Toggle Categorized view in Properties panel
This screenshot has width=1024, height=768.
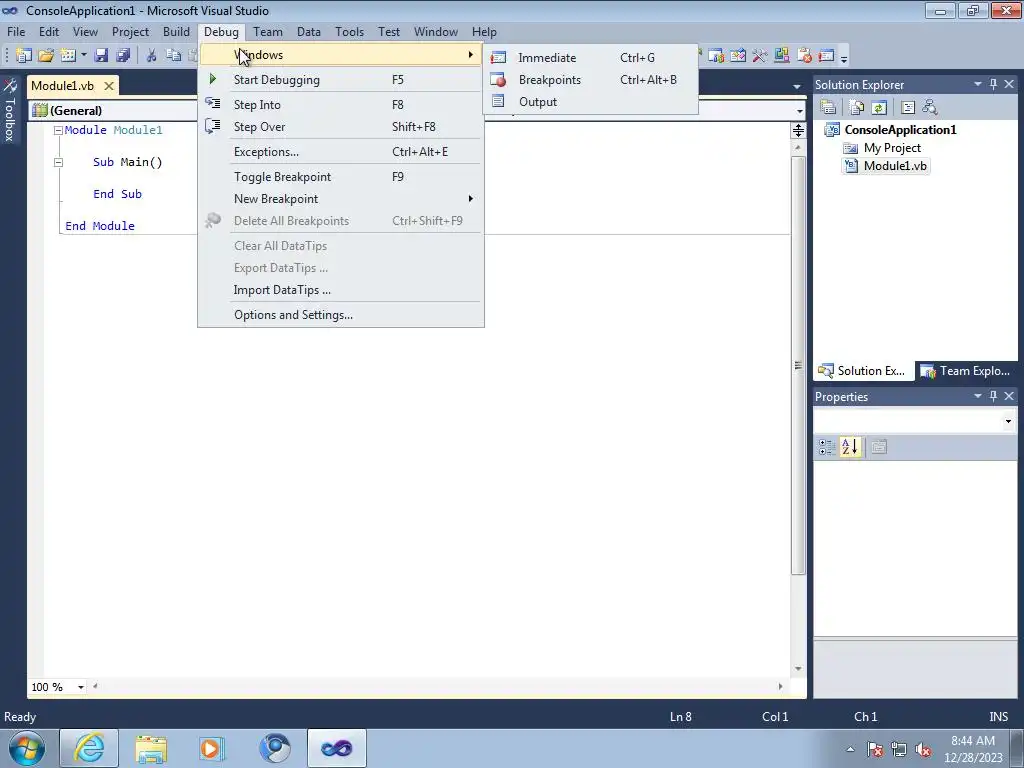826,447
